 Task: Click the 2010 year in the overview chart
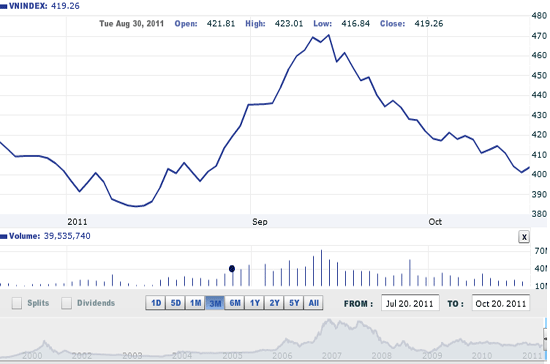[482, 356]
